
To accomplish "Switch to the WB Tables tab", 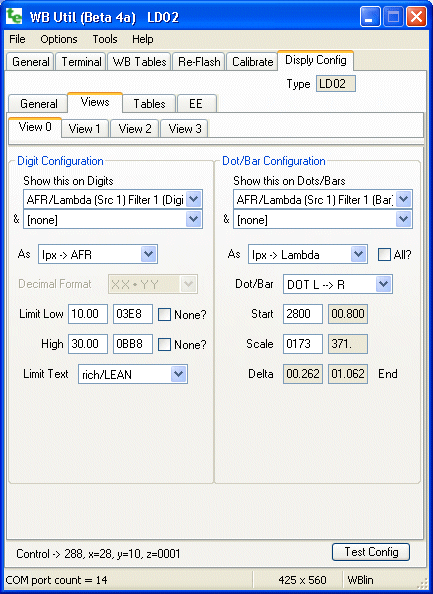I will [x=140, y=62].
